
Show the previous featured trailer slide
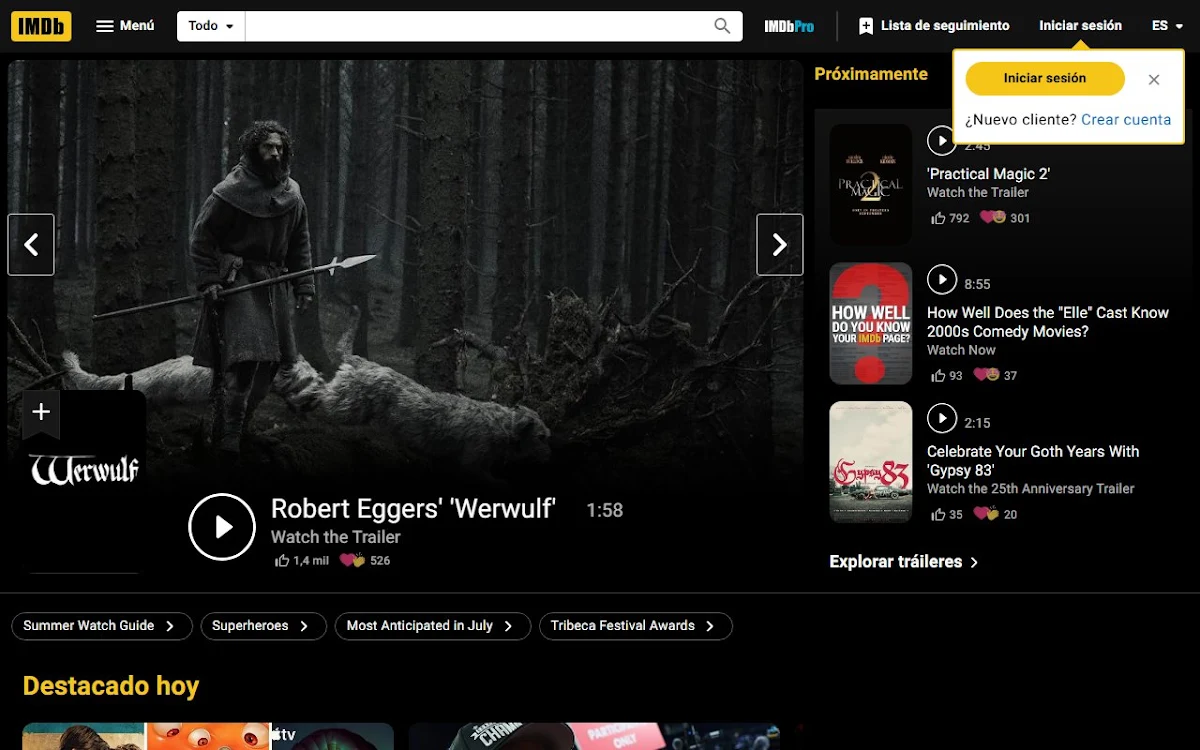click(x=31, y=244)
